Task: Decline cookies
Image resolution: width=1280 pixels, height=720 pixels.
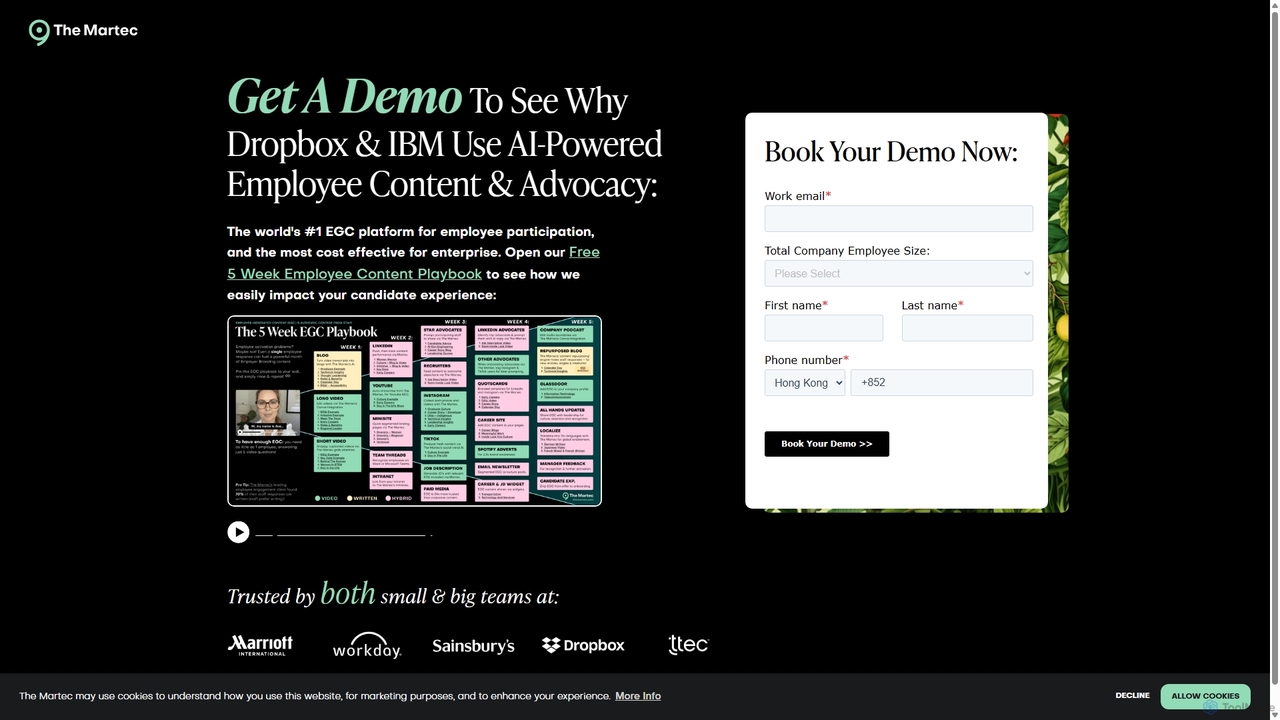Action: pos(1132,696)
